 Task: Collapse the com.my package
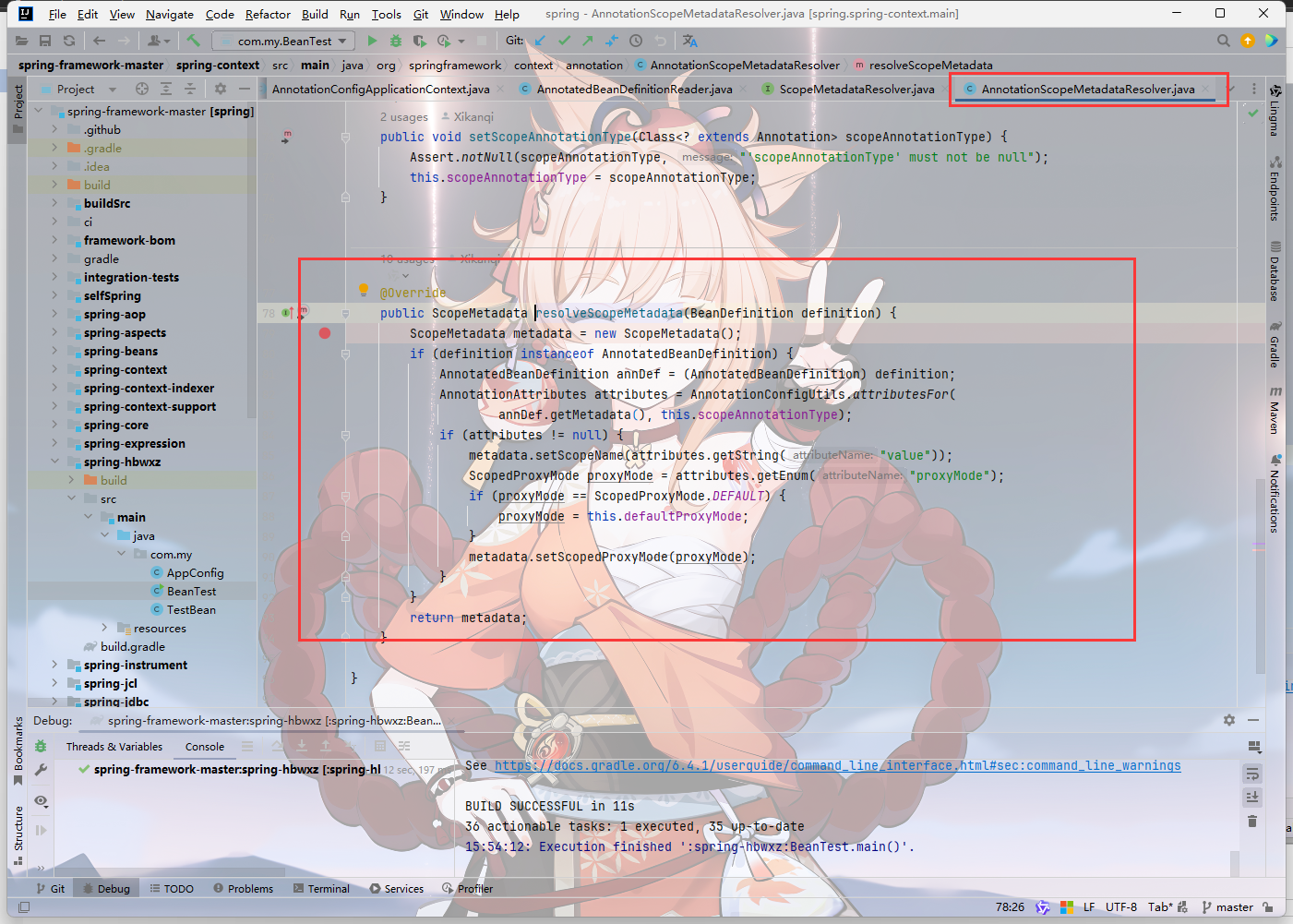pos(122,554)
